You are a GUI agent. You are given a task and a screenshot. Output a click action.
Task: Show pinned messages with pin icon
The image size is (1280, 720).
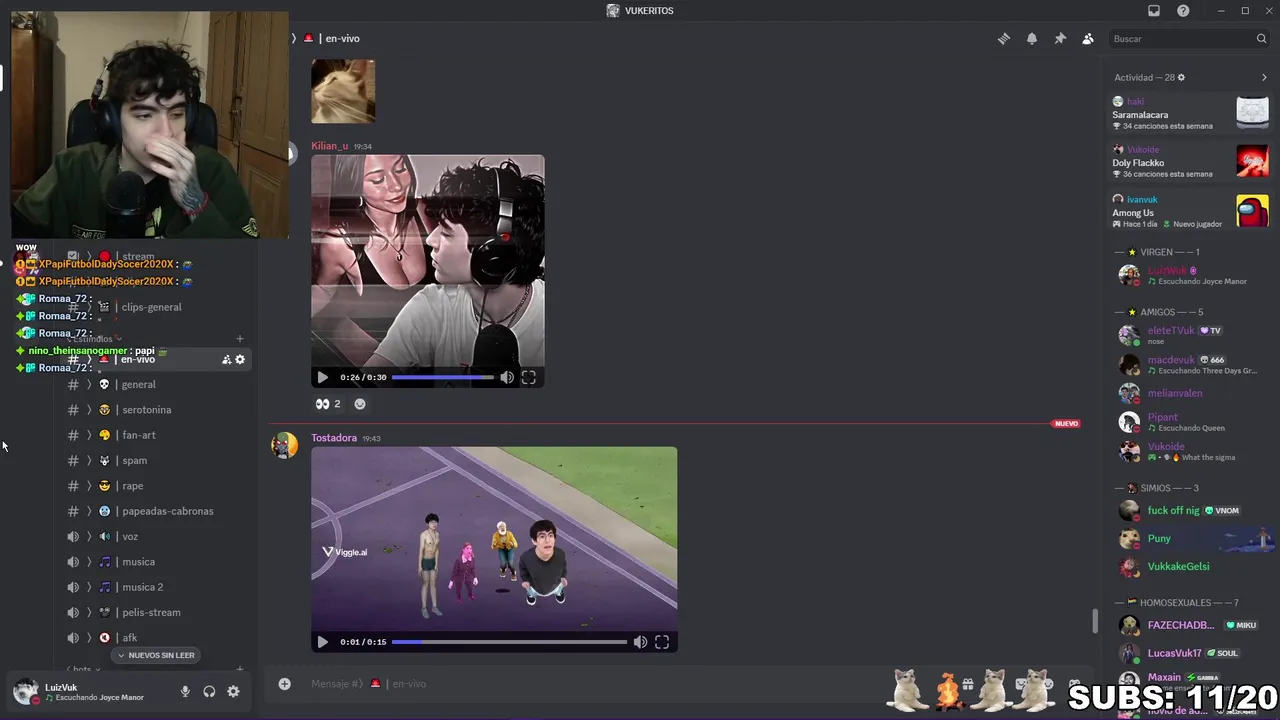pos(1060,39)
